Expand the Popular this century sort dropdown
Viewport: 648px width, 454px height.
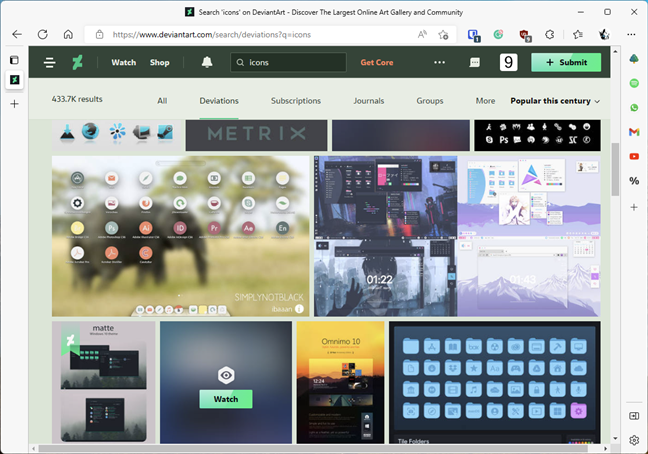(555, 101)
